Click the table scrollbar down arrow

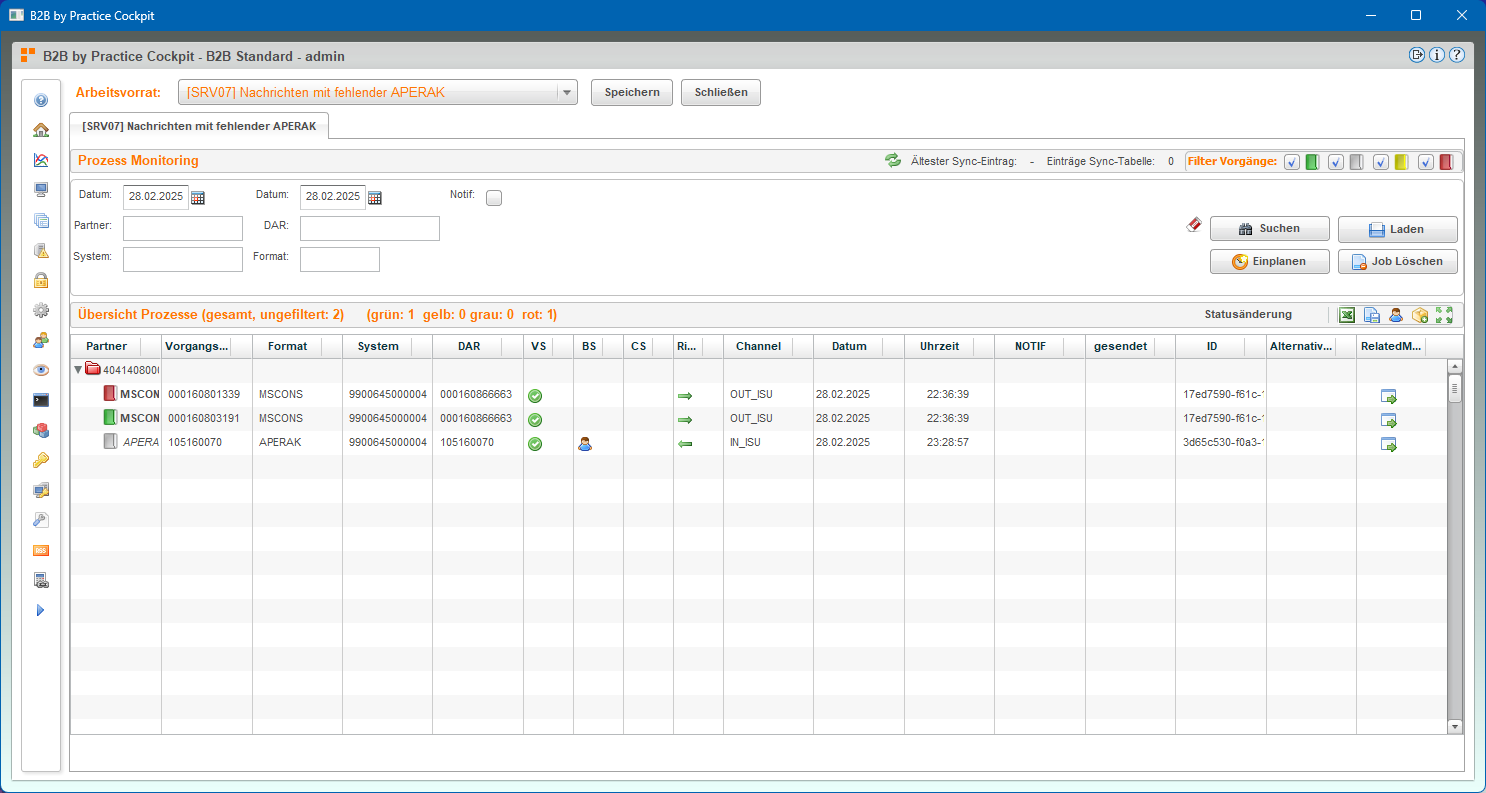(1455, 727)
